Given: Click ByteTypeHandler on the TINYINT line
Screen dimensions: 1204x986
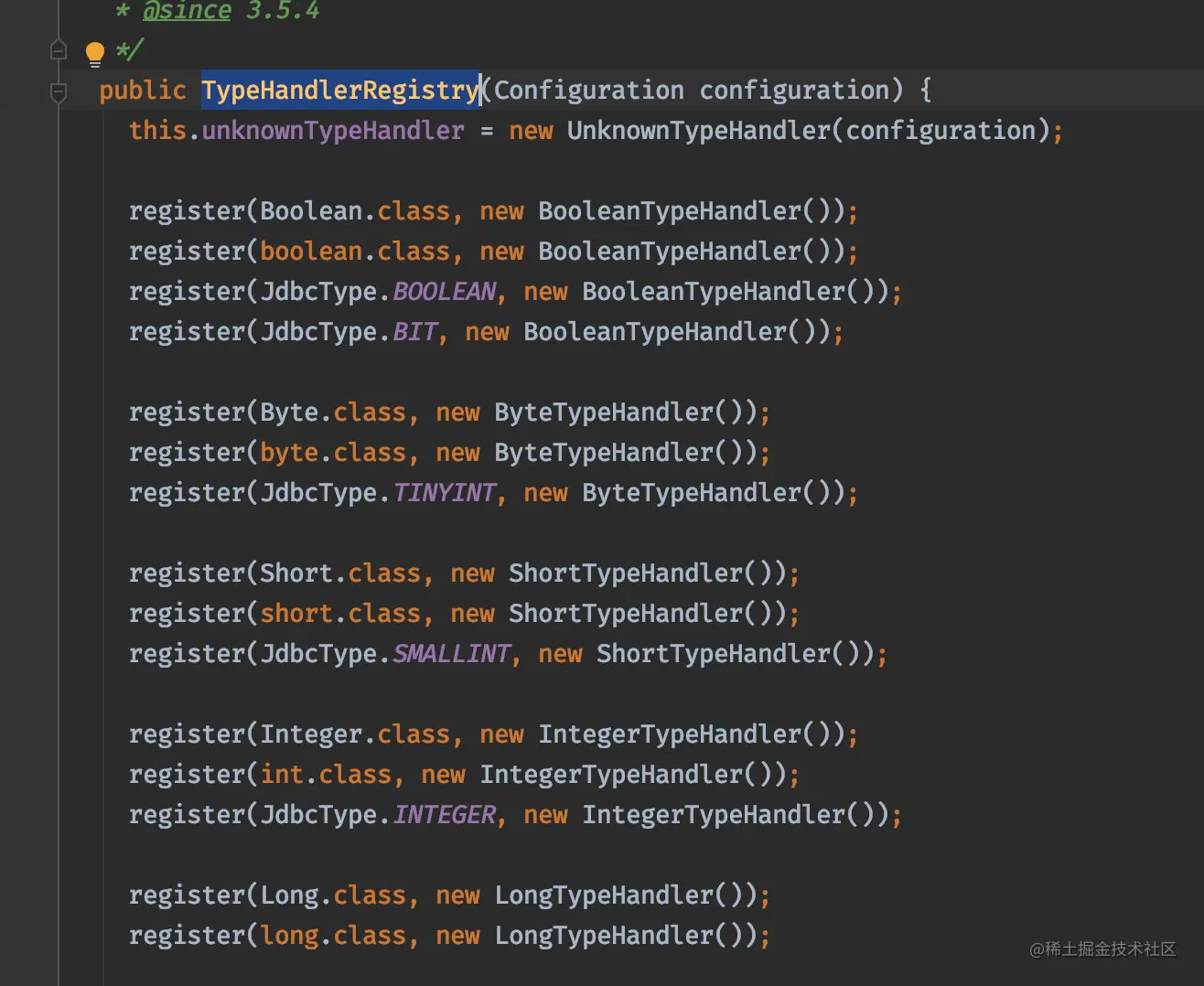Looking at the screenshot, I should pos(692,493).
